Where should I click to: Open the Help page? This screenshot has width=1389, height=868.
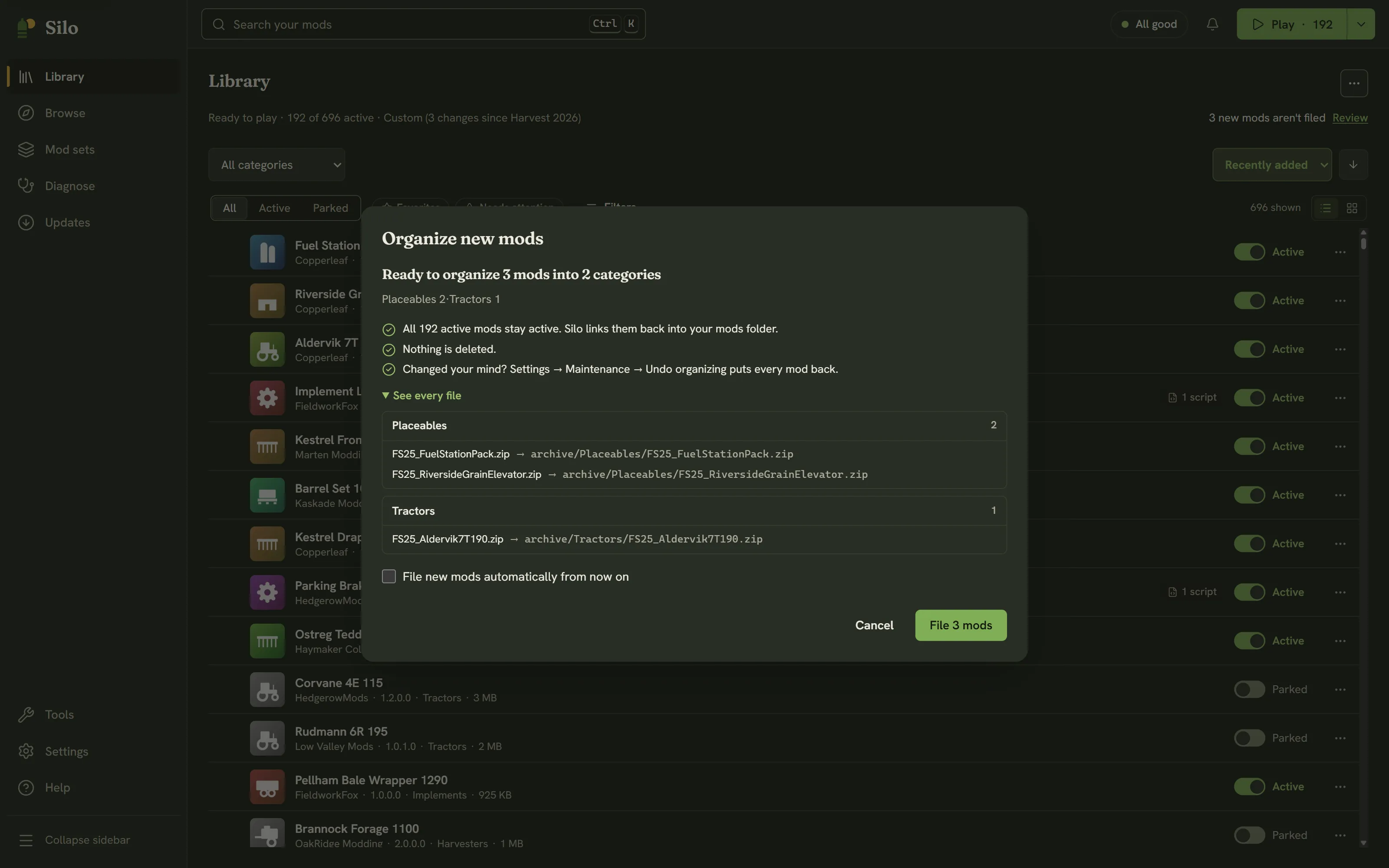pyautogui.click(x=93, y=788)
